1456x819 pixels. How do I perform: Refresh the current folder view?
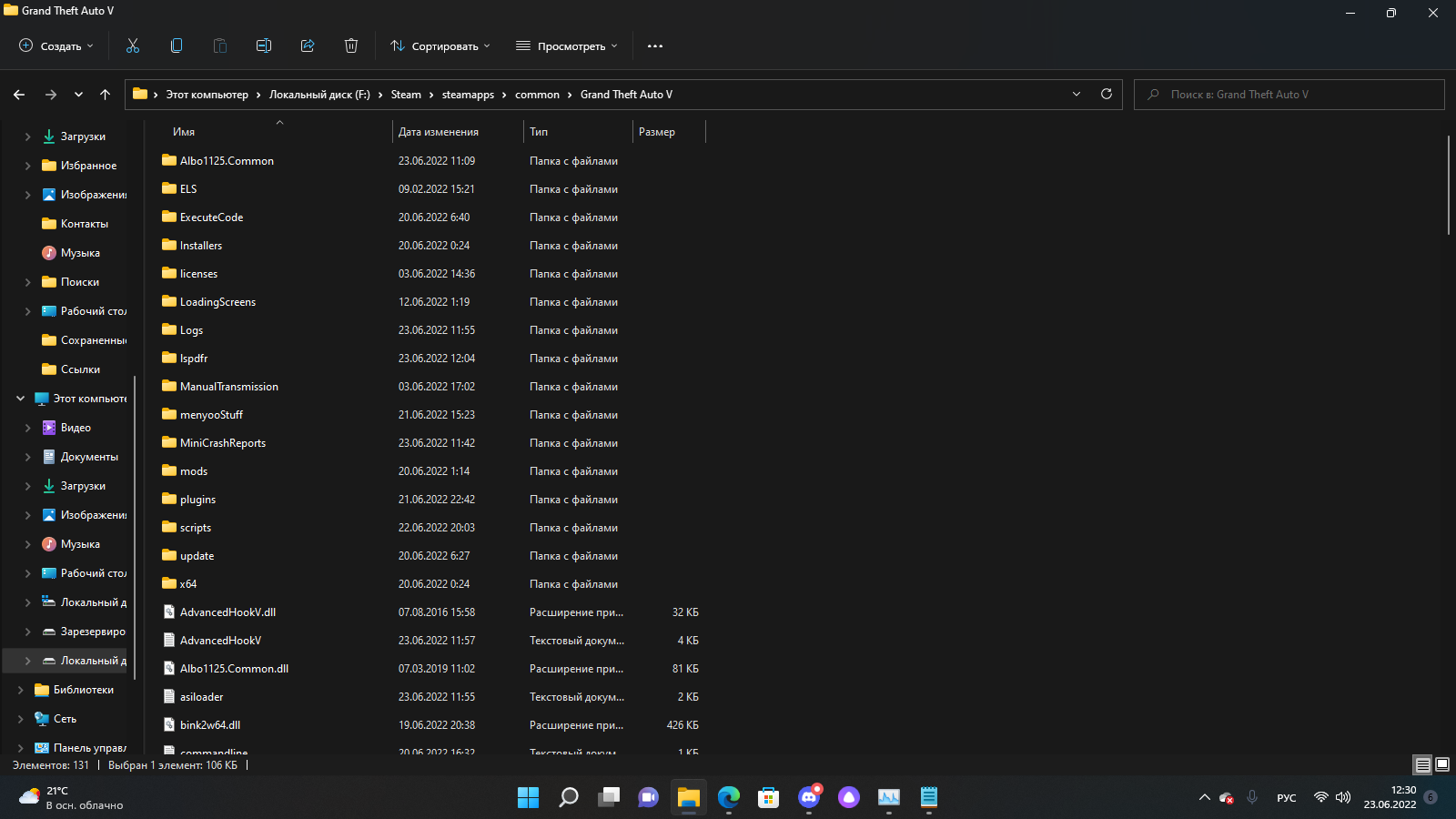(x=1107, y=95)
